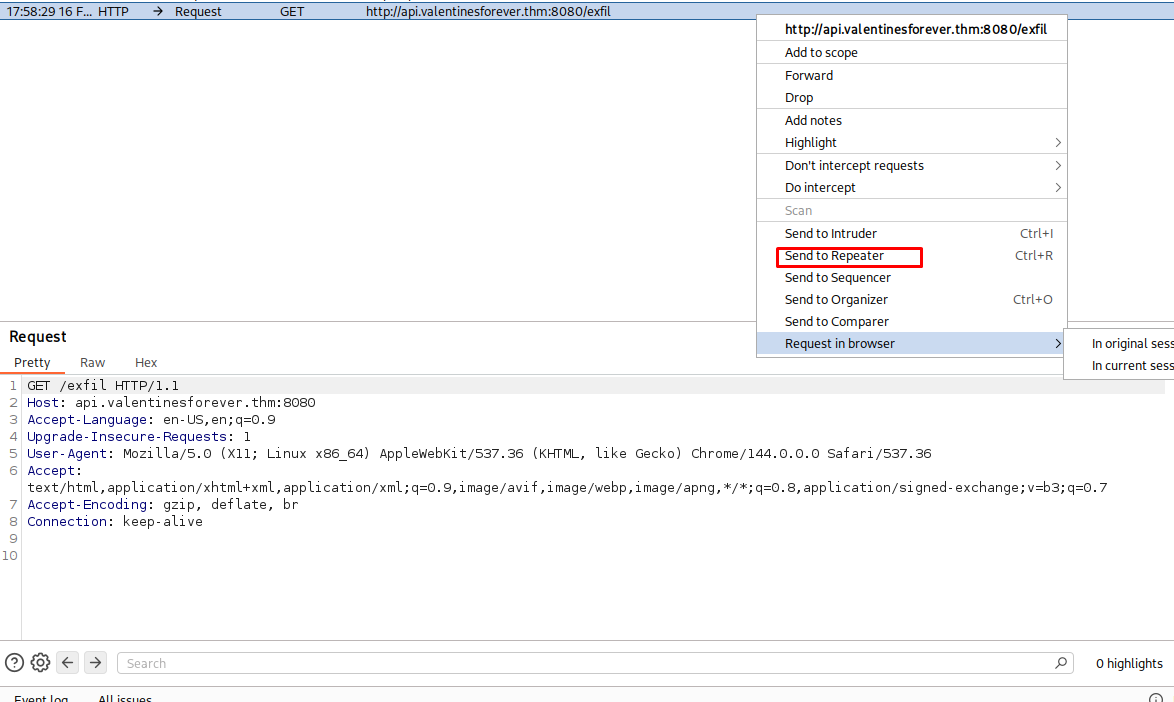Select Send to Comparer
The width and height of the screenshot is (1174, 702).
click(837, 322)
